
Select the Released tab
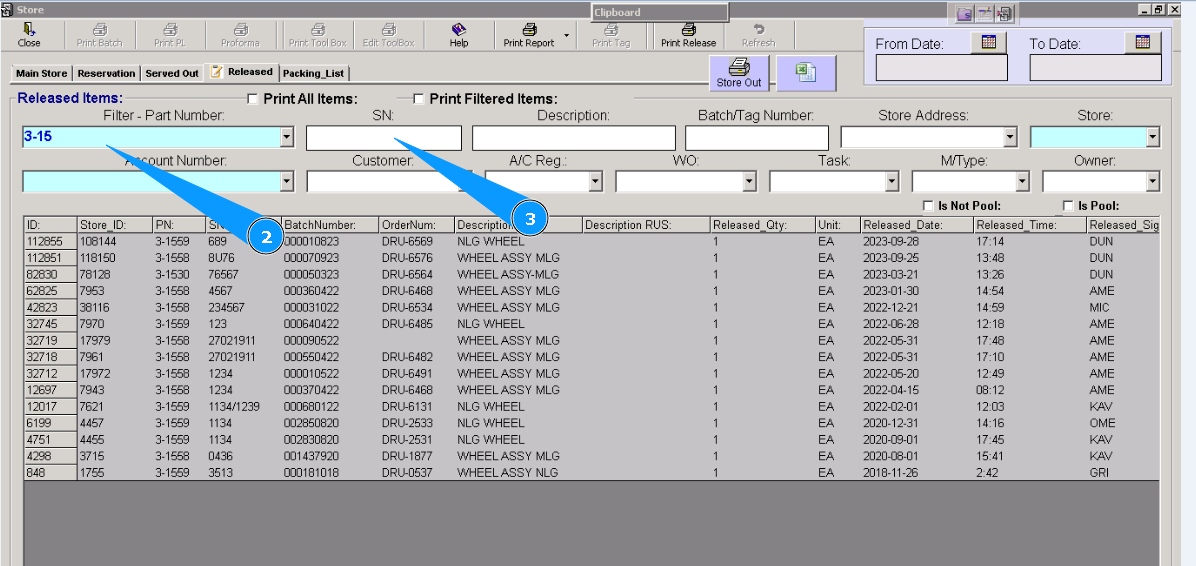242,72
